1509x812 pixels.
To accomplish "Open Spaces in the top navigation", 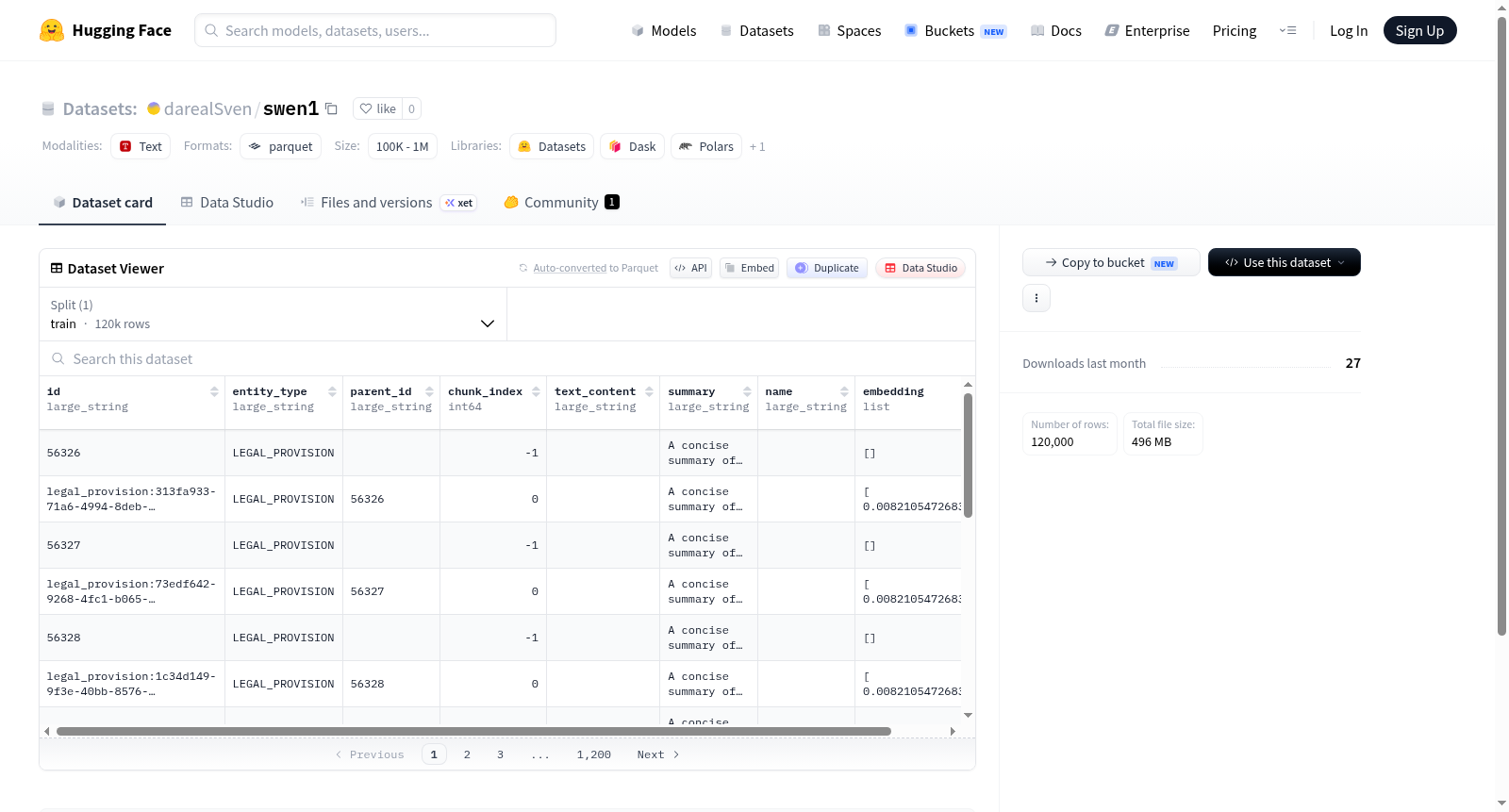I will click(850, 31).
